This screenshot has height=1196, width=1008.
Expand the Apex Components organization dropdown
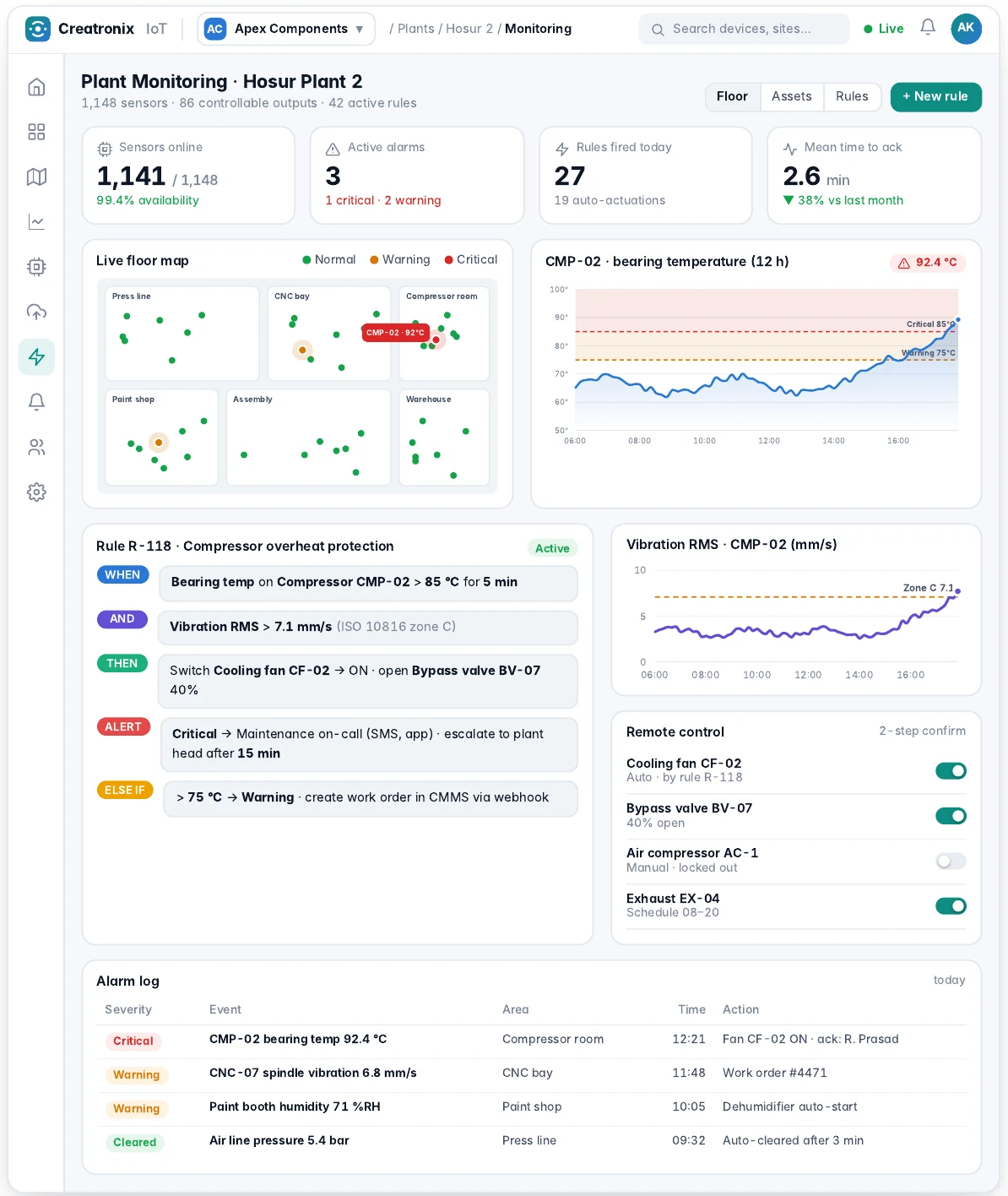click(x=286, y=29)
